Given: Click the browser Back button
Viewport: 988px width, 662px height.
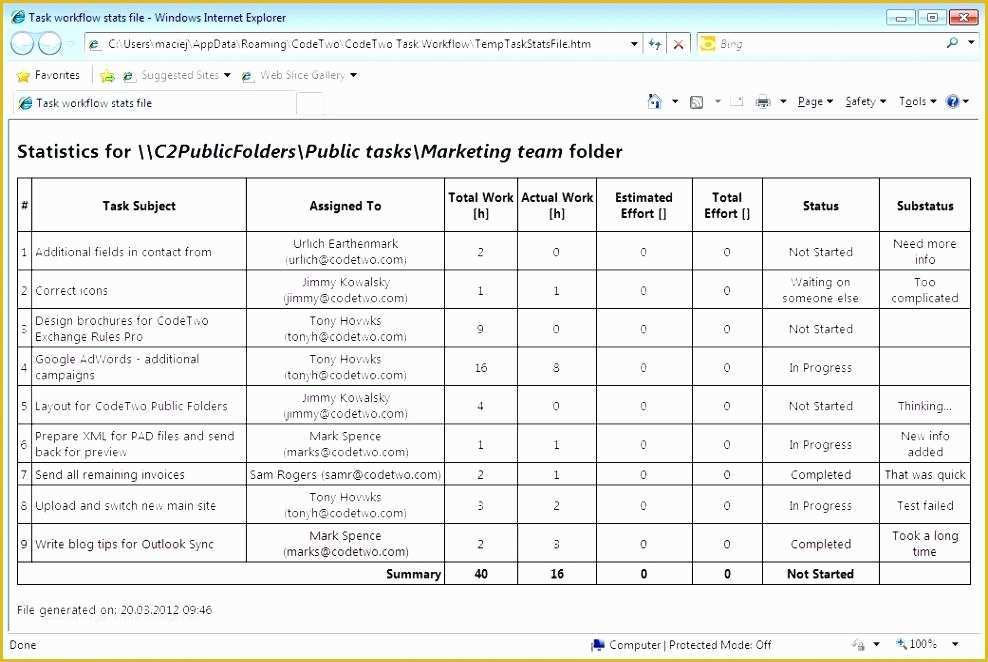Looking at the screenshot, I should tap(23, 43).
